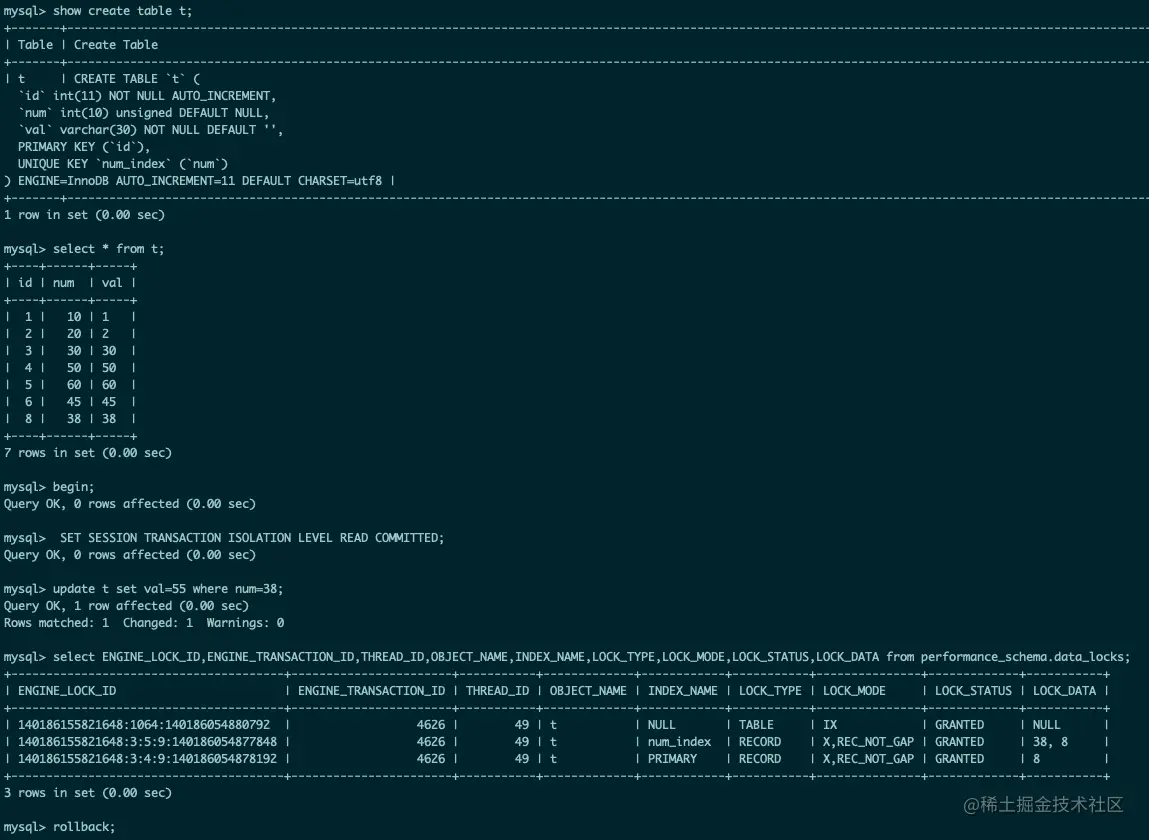The width and height of the screenshot is (1149, 840).
Task: Click the 'rollback;' command
Action: point(84,827)
